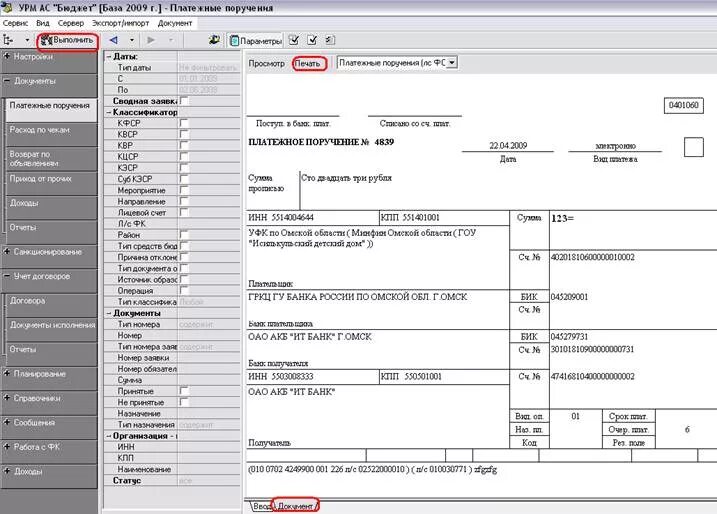Open the Экспорт/импорт menu
Image resolution: width=717 pixels, height=514 pixels.
click(x=120, y=23)
